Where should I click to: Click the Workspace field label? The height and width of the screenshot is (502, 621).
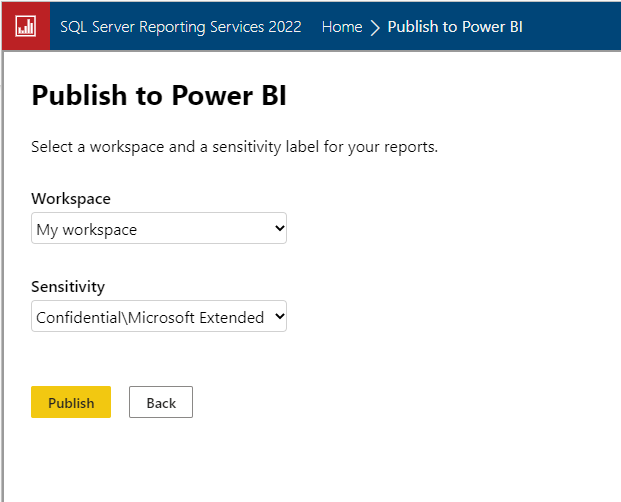(71, 199)
